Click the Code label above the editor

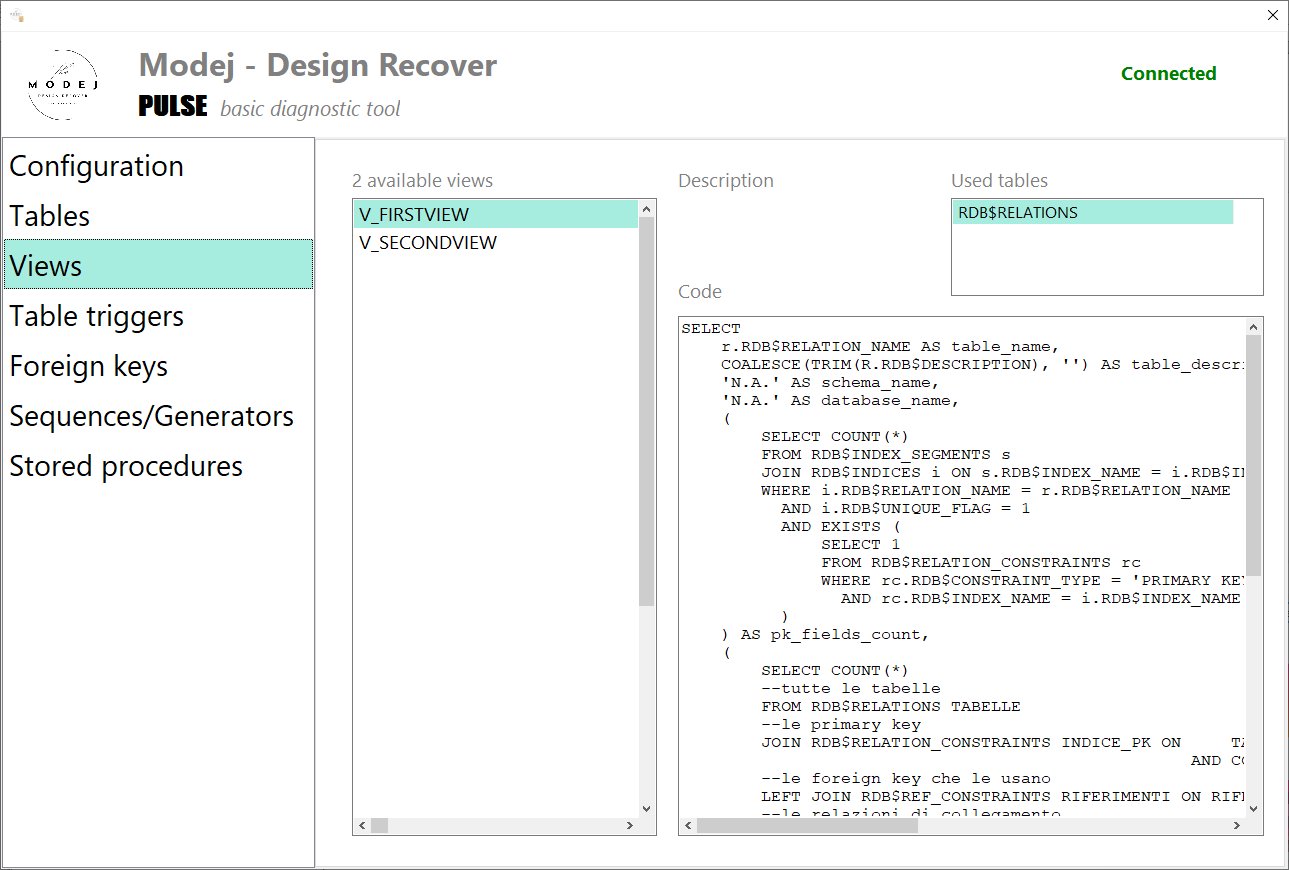point(700,292)
